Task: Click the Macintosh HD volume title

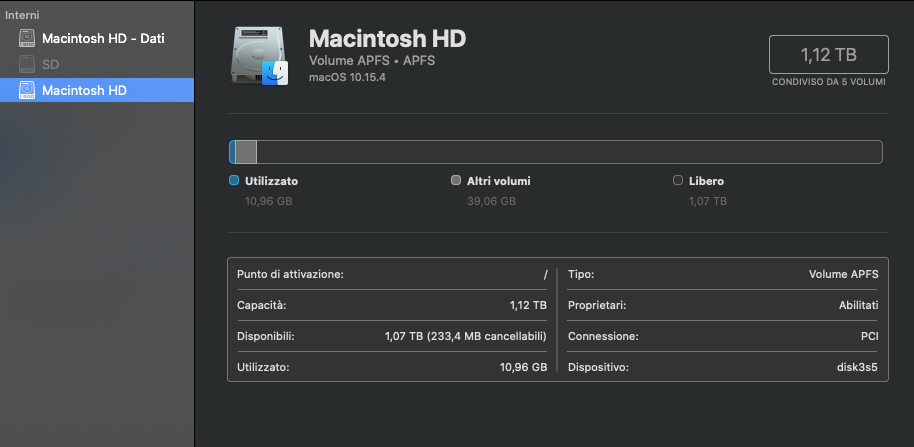Action: 387,38
